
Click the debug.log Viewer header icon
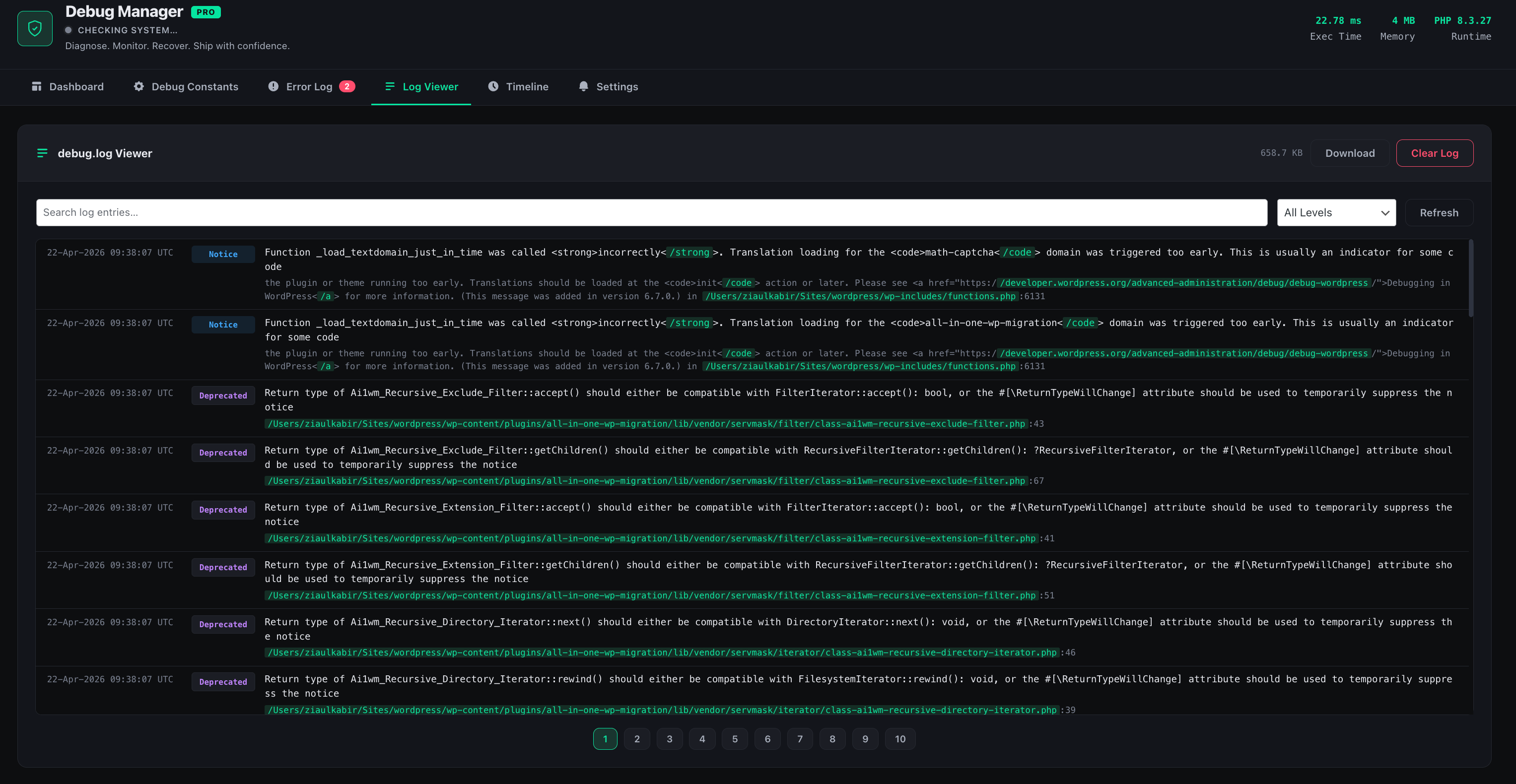click(x=42, y=153)
